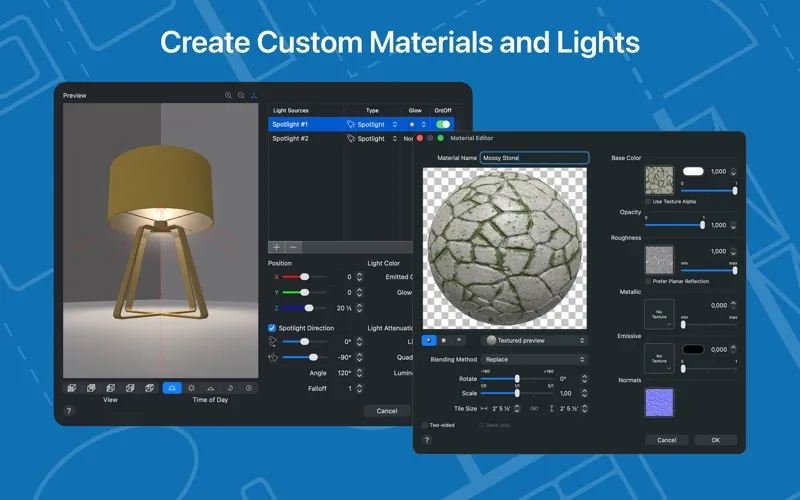Click the tile size link proportions icon
Screen dimensions: 800x500
534,409
